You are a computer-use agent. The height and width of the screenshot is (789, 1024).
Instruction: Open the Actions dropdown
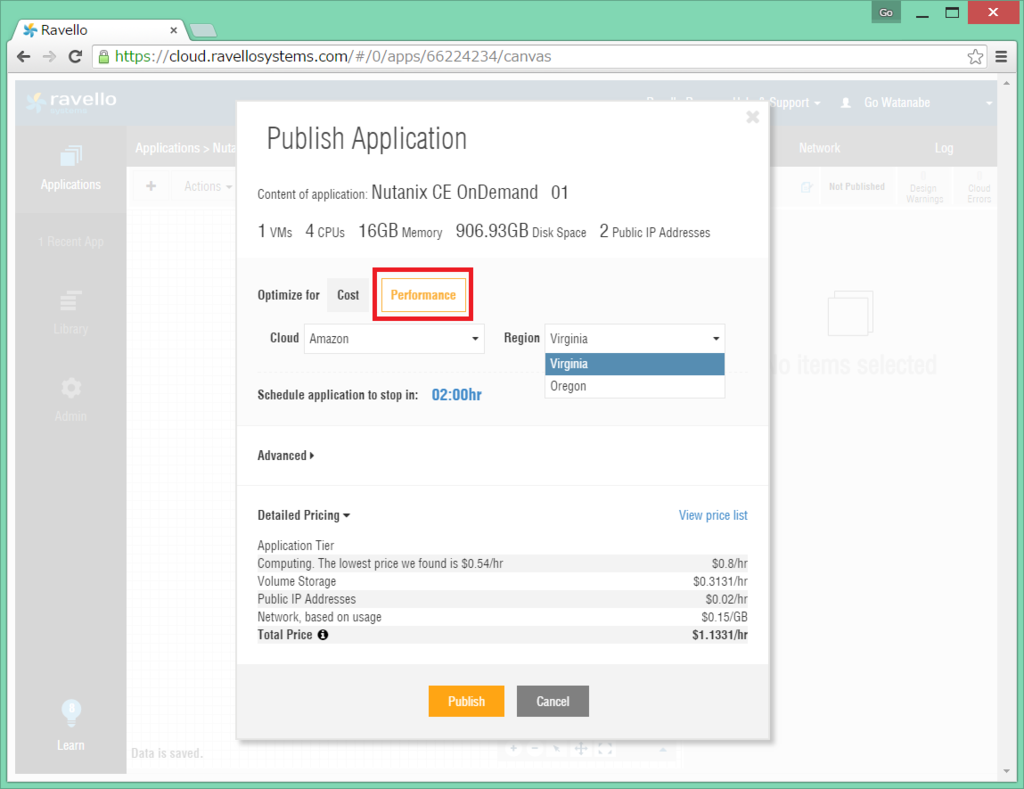point(208,186)
